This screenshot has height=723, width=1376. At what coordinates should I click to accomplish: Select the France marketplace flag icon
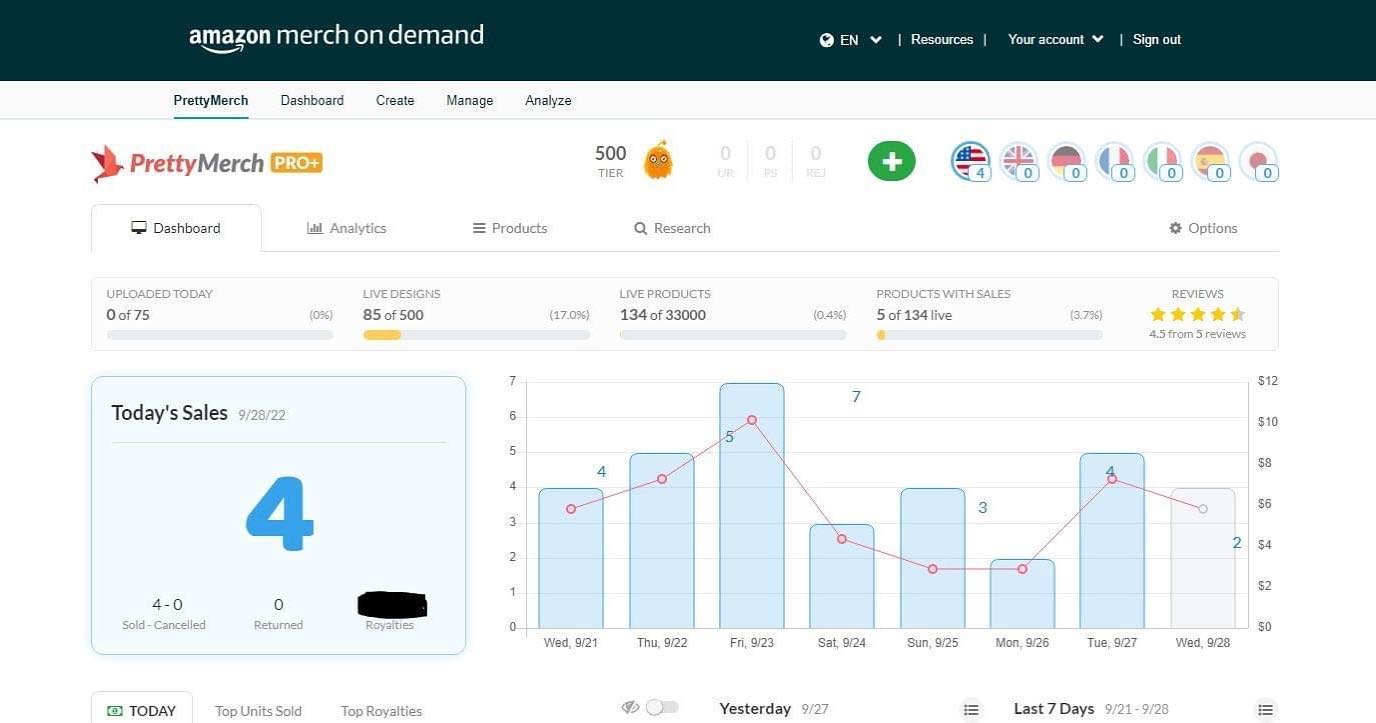[x=1114, y=161]
